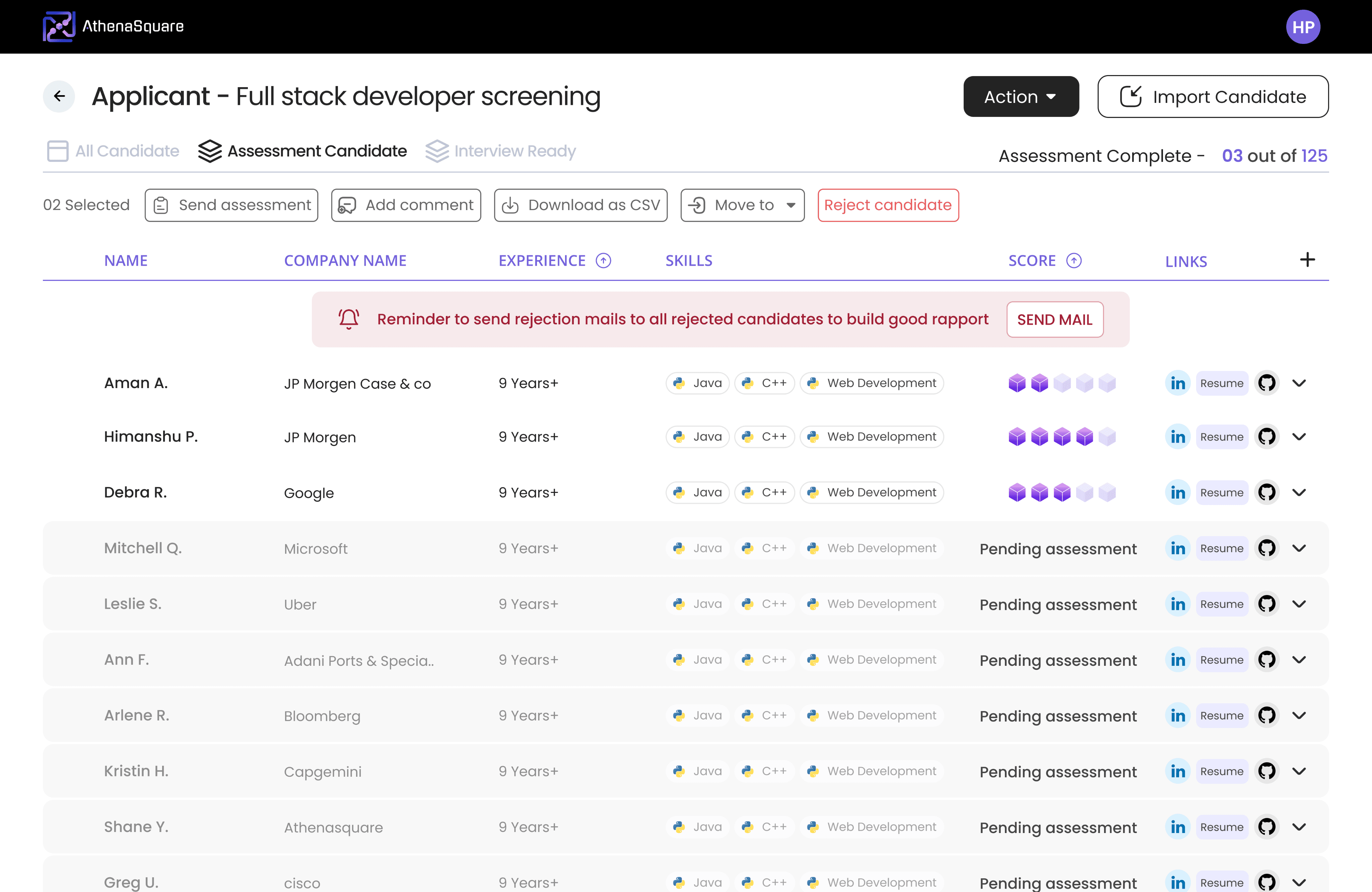The height and width of the screenshot is (892, 1372).
Task: Expand Mitchell Q.'s row details
Action: [x=1299, y=548]
